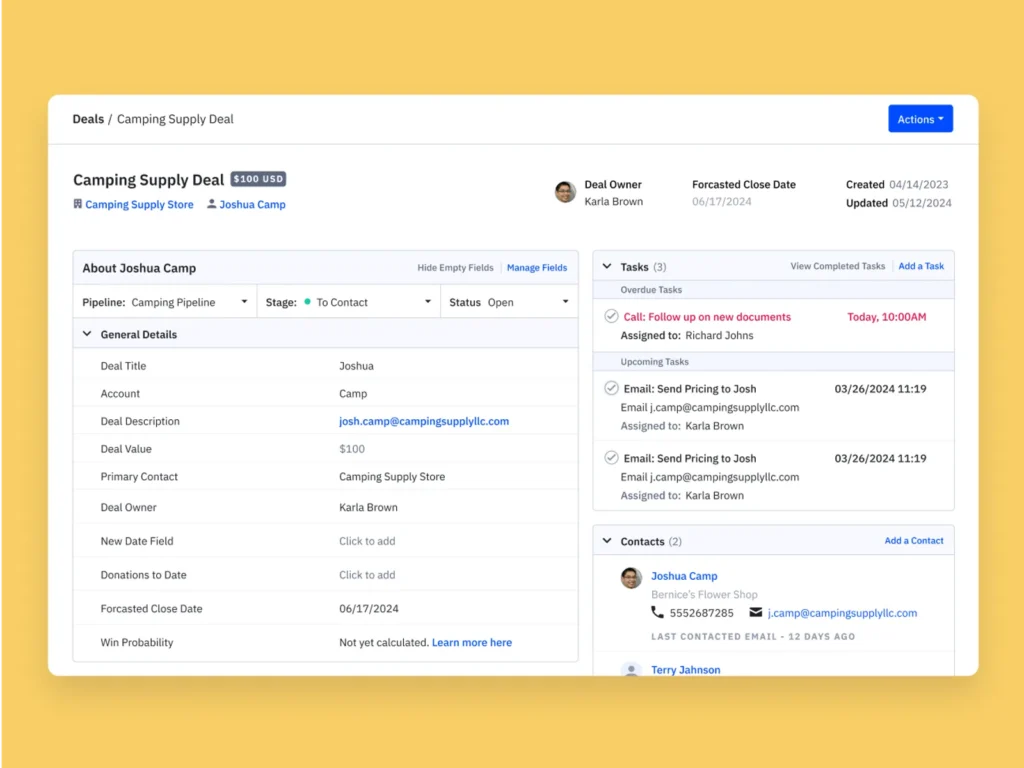Screen dimensions: 1024x768
Task: Click the building icon beside Camping Supply Store
Action: coord(78,204)
